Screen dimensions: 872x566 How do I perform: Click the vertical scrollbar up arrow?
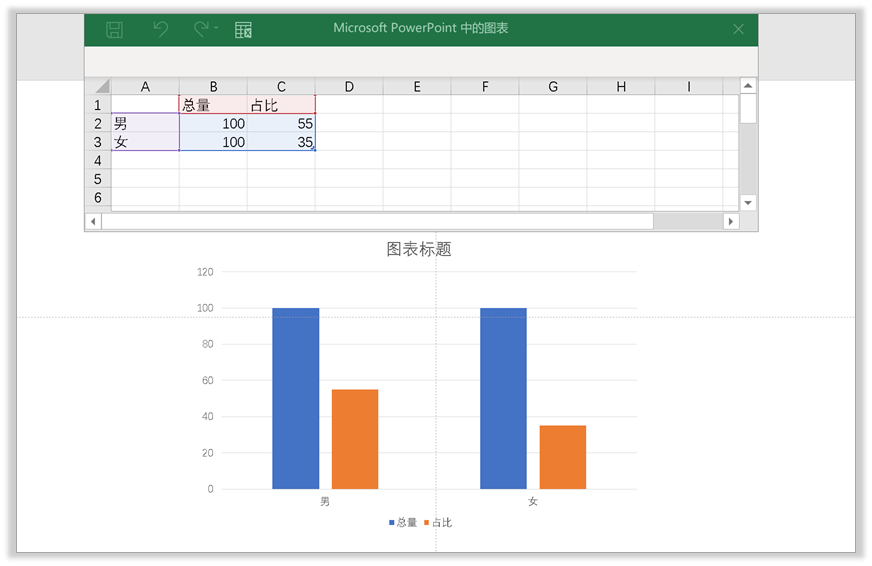pos(748,86)
